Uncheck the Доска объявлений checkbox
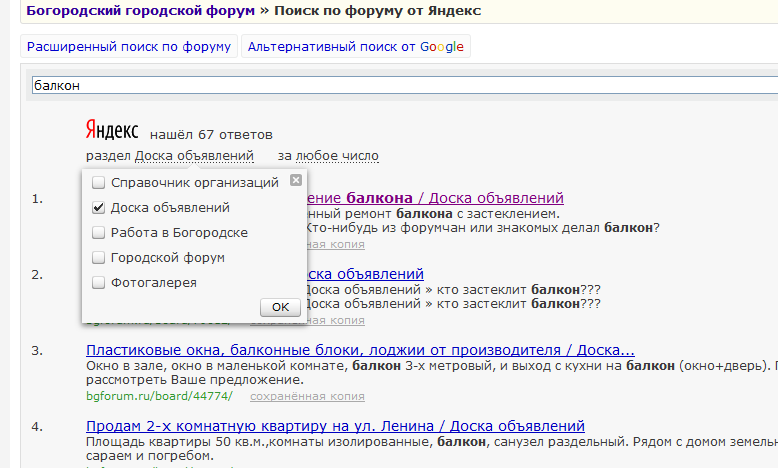 tap(99, 208)
